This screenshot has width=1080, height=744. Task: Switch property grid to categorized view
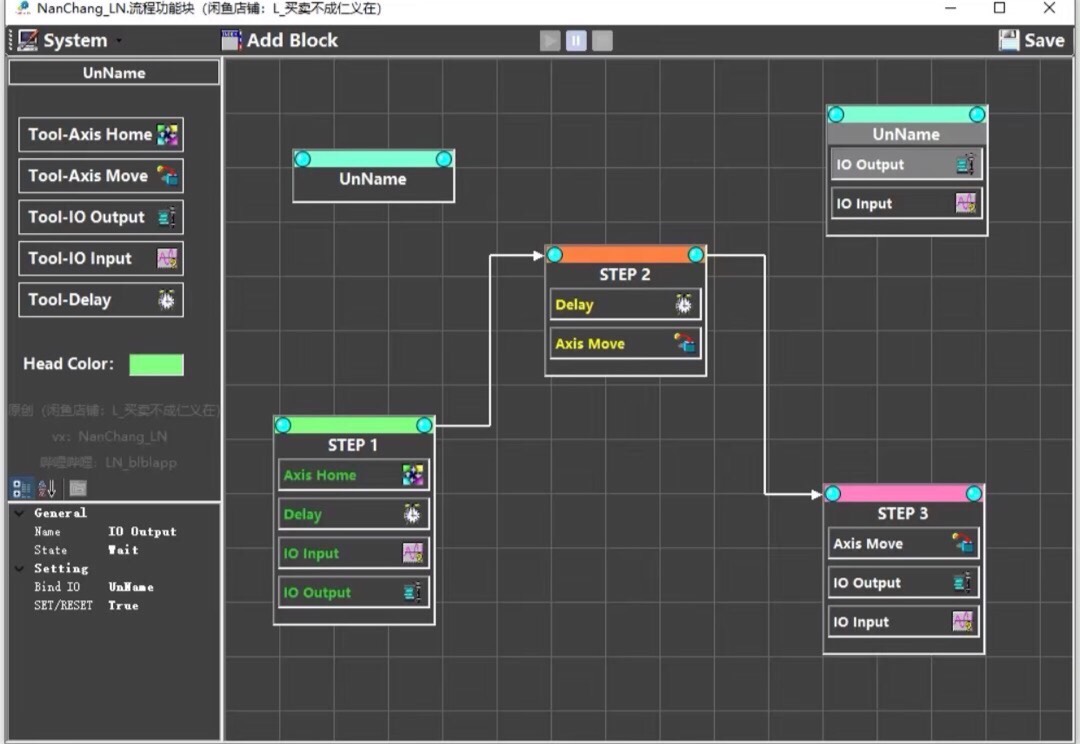click(x=21, y=488)
